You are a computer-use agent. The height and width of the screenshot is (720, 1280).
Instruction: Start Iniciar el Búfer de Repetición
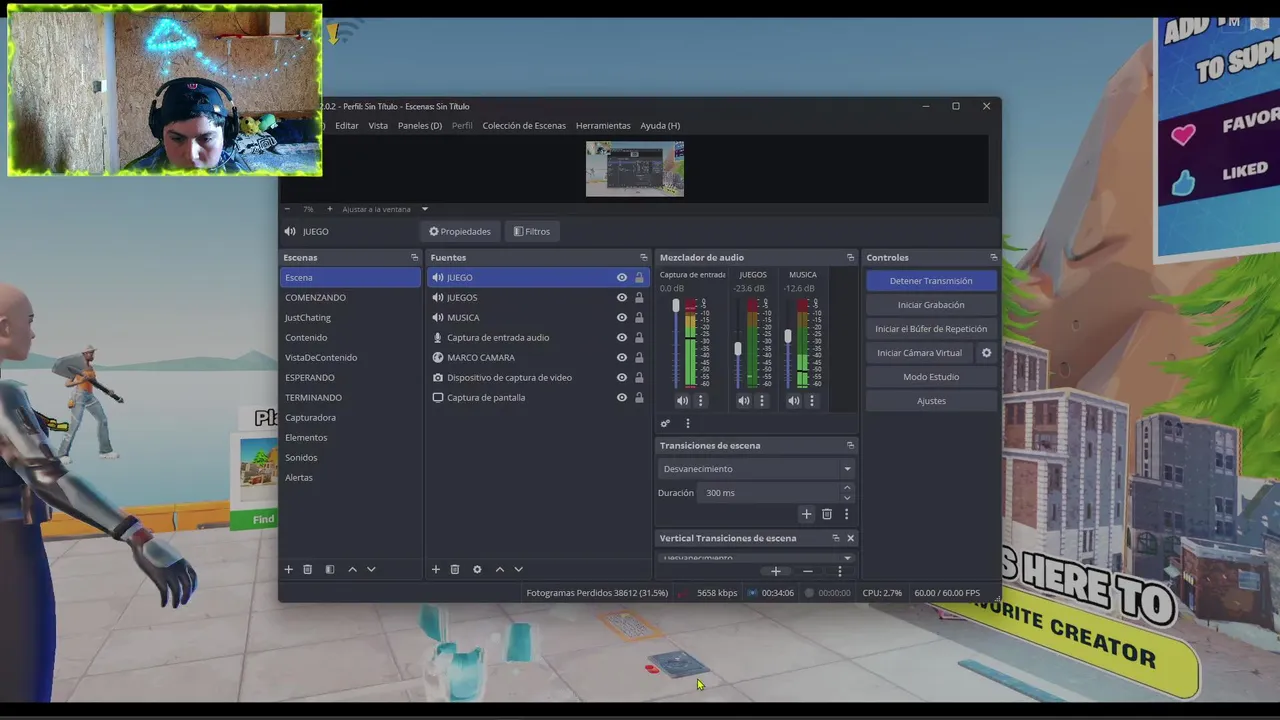931,329
